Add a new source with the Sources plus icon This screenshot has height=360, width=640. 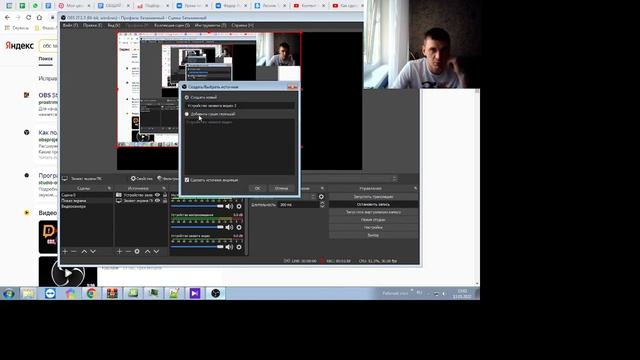119,251
